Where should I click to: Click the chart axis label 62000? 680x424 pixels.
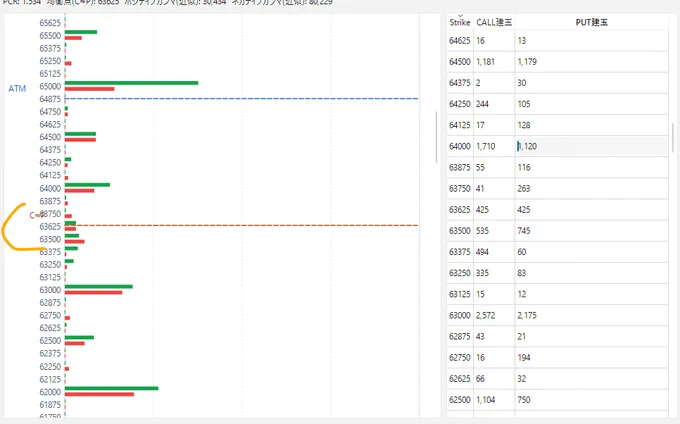coord(50,392)
